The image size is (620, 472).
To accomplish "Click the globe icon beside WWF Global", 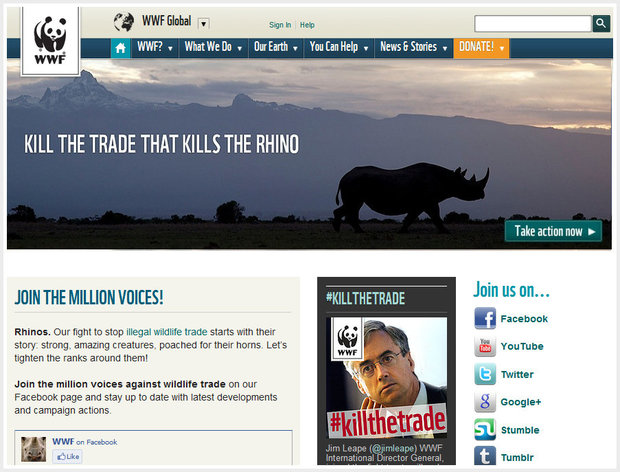I will tap(124, 22).
